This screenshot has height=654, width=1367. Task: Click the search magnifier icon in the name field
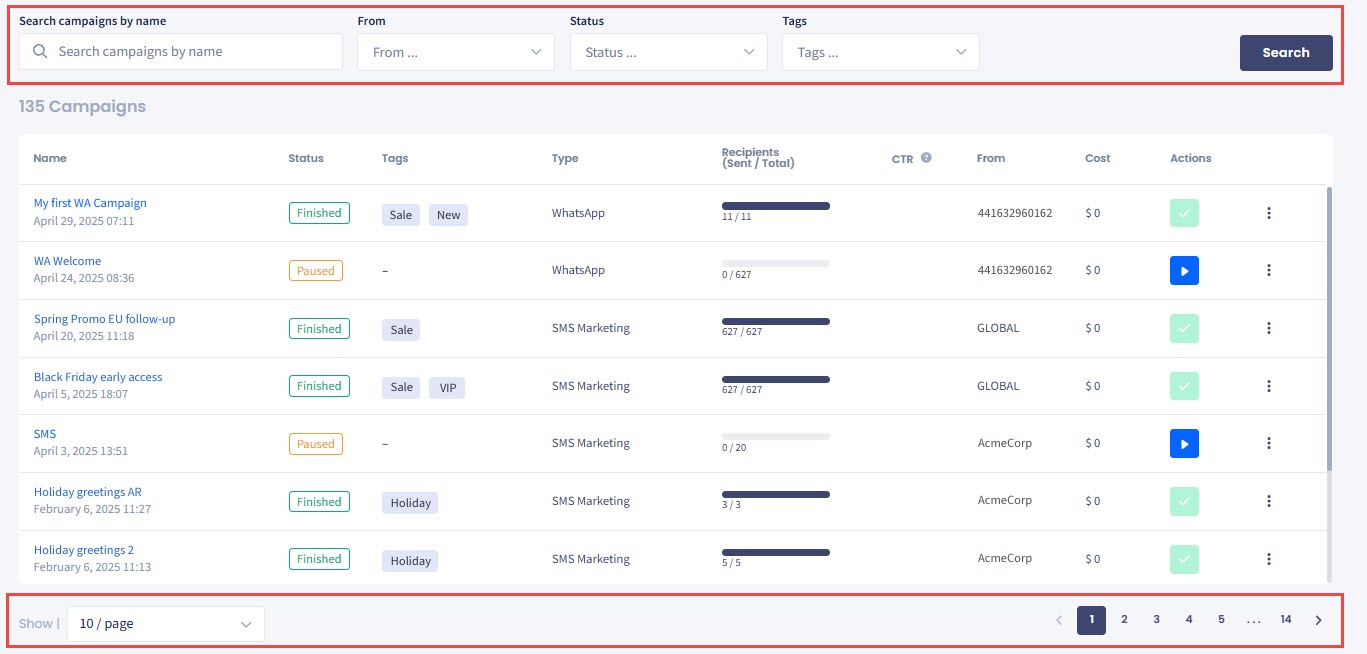(40, 52)
